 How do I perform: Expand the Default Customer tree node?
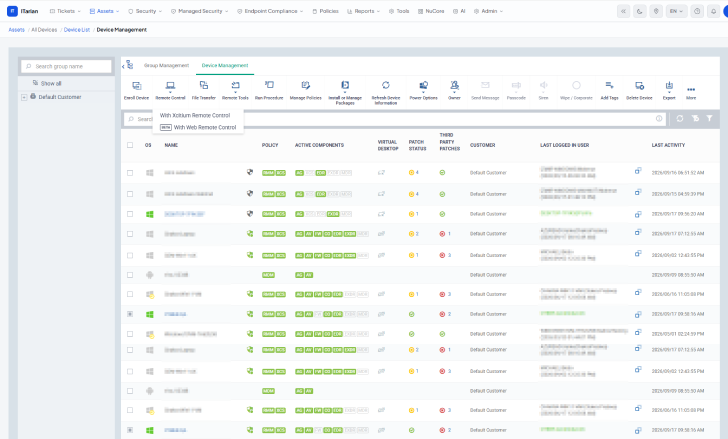(24, 97)
